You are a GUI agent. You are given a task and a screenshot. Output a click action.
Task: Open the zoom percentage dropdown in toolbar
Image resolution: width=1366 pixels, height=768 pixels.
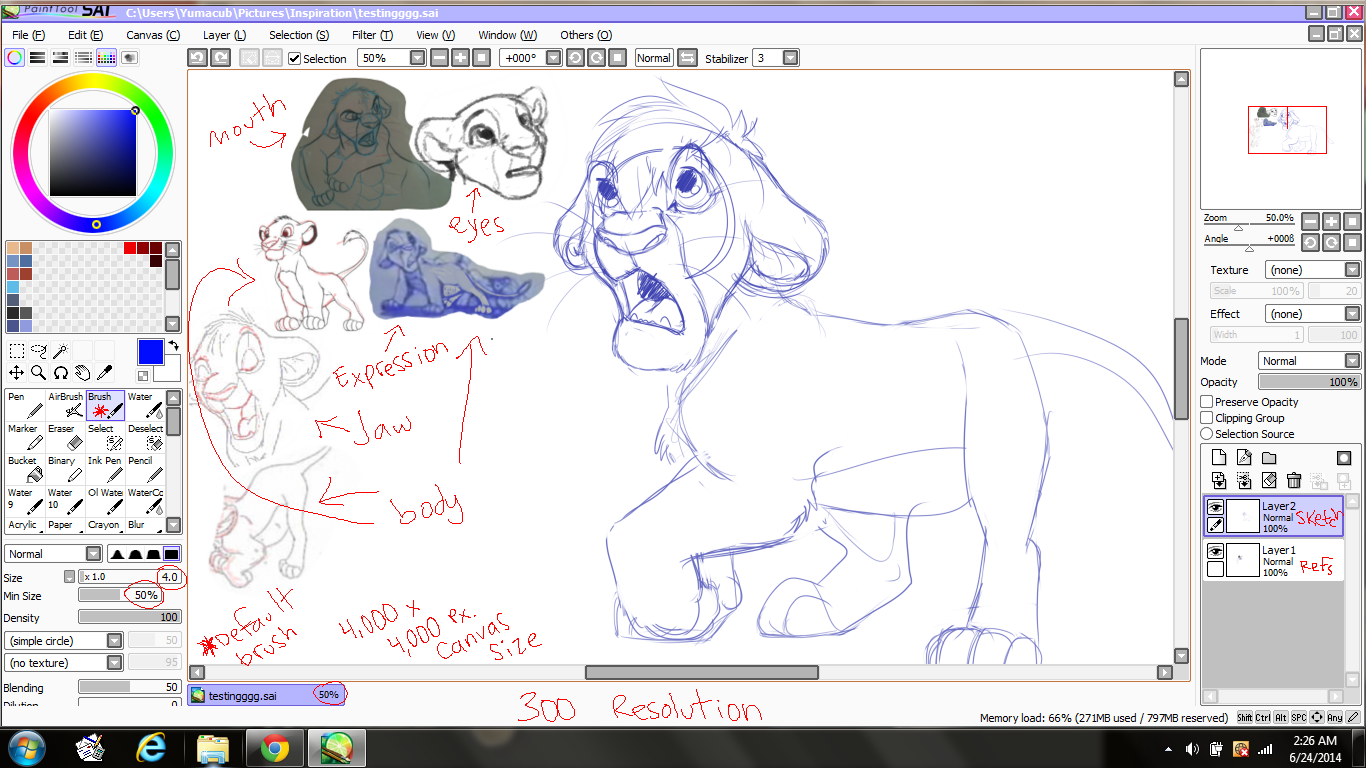(x=418, y=58)
